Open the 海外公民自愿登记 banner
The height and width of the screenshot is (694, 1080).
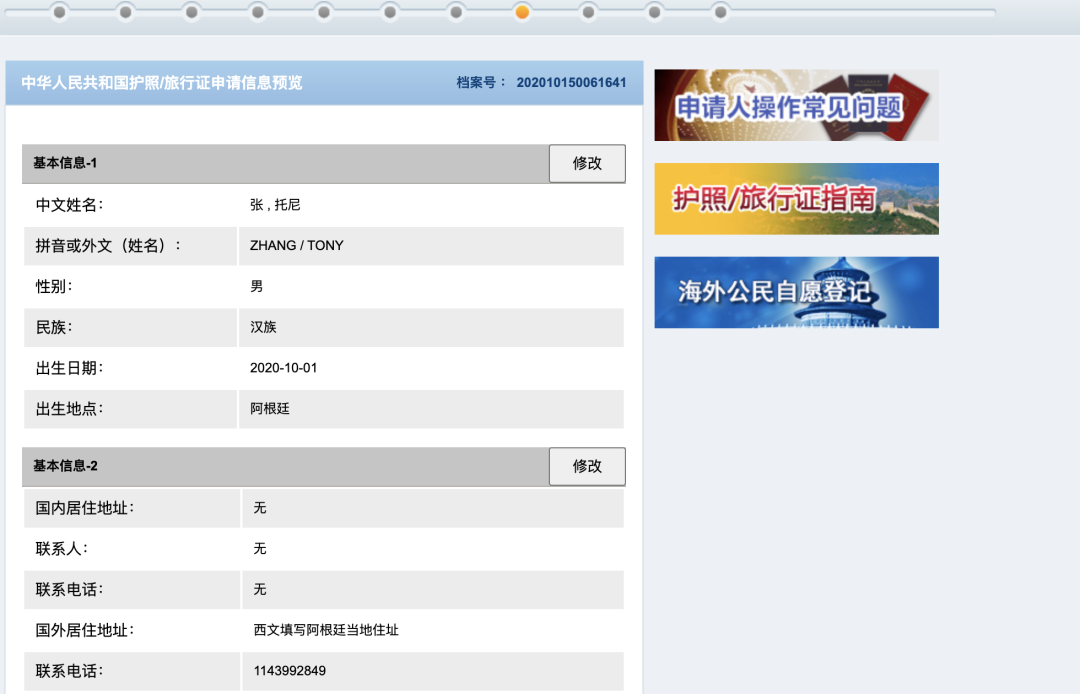(795, 292)
